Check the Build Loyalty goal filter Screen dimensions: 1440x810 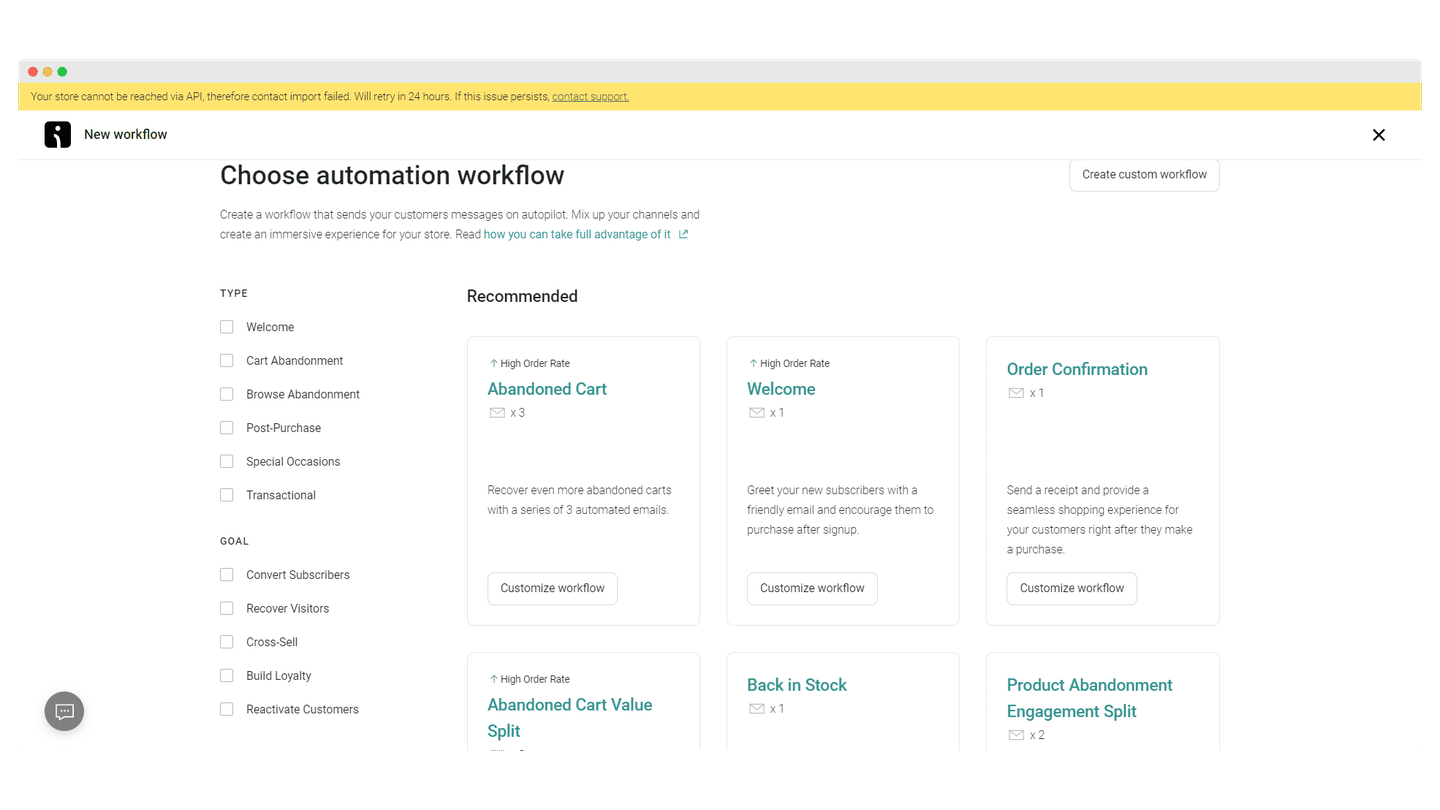(x=227, y=676)
